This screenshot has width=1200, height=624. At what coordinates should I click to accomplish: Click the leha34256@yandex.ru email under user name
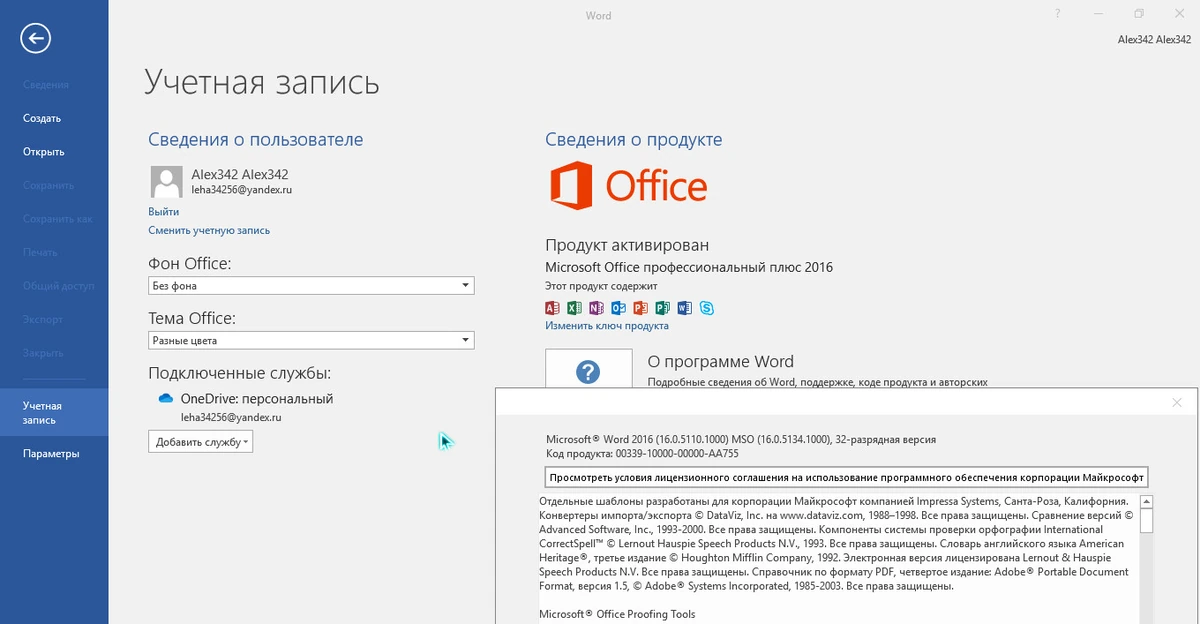point(242,189)
